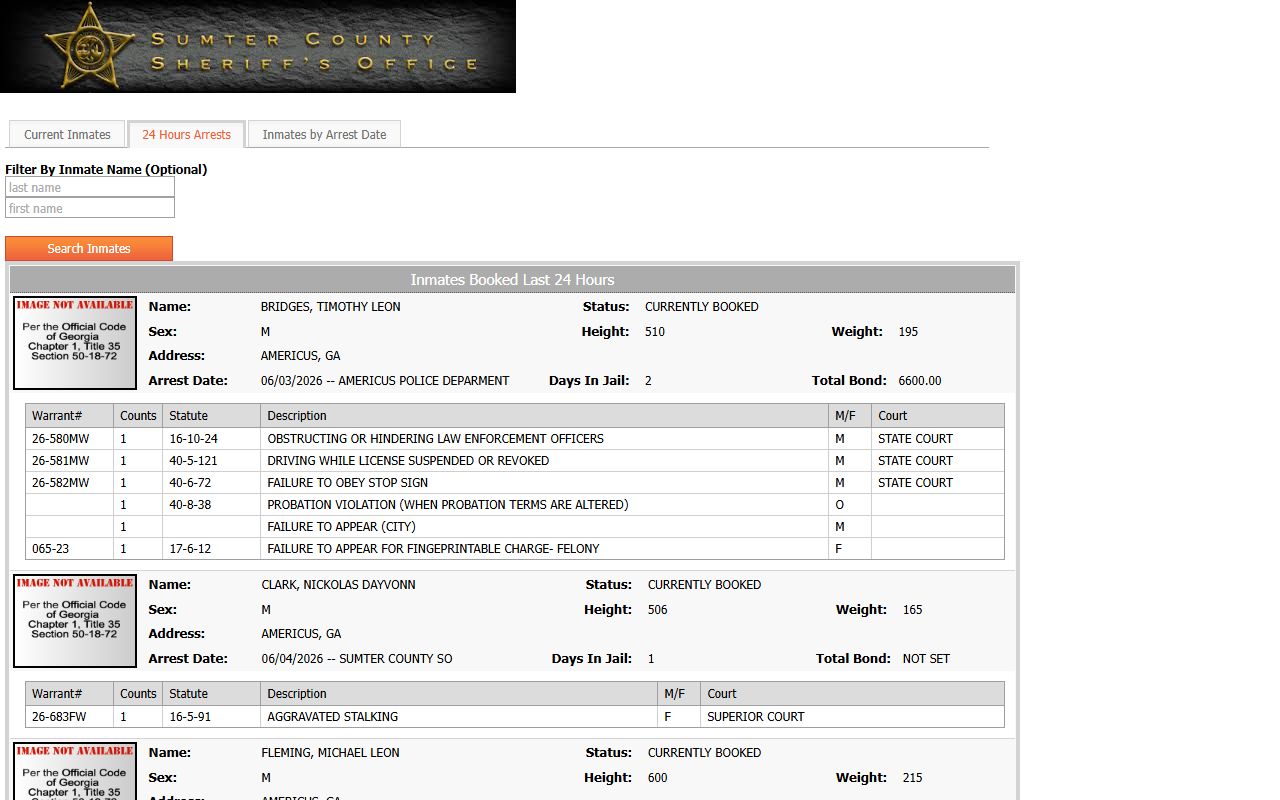The height and width of the screenshot is (800, 1280).
Task: Select the 24 Hours Arrests tab
Action: pos(186,134)
